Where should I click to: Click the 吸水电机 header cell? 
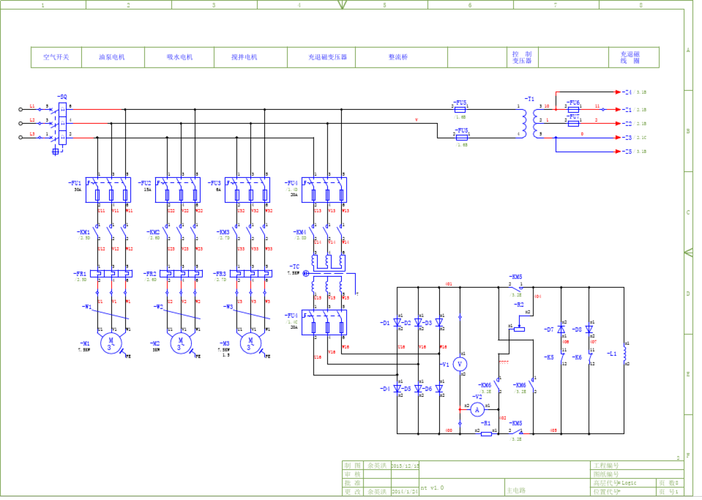pos(179,57)
